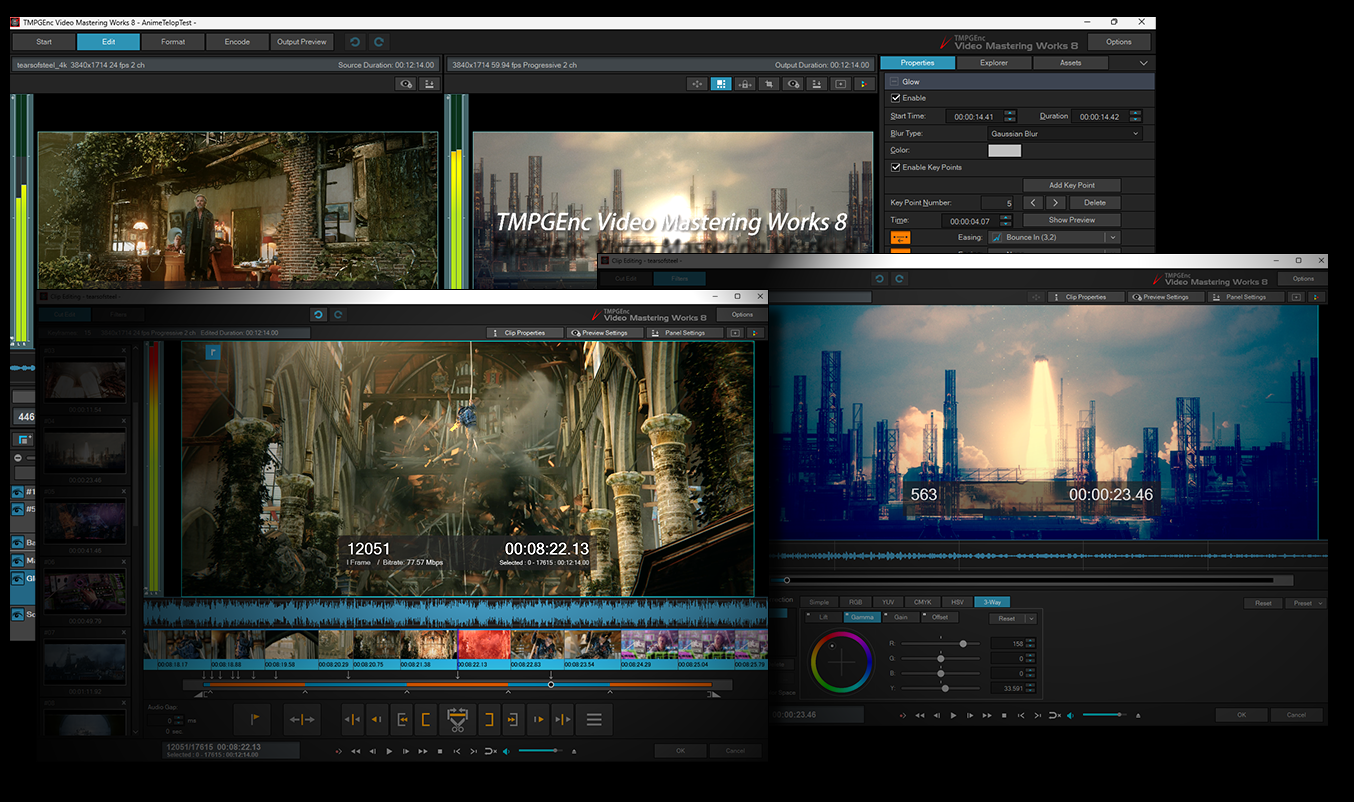The image size is (1354, 802).
Task: Select the HSV color correction tab
Action: point(957,602)
